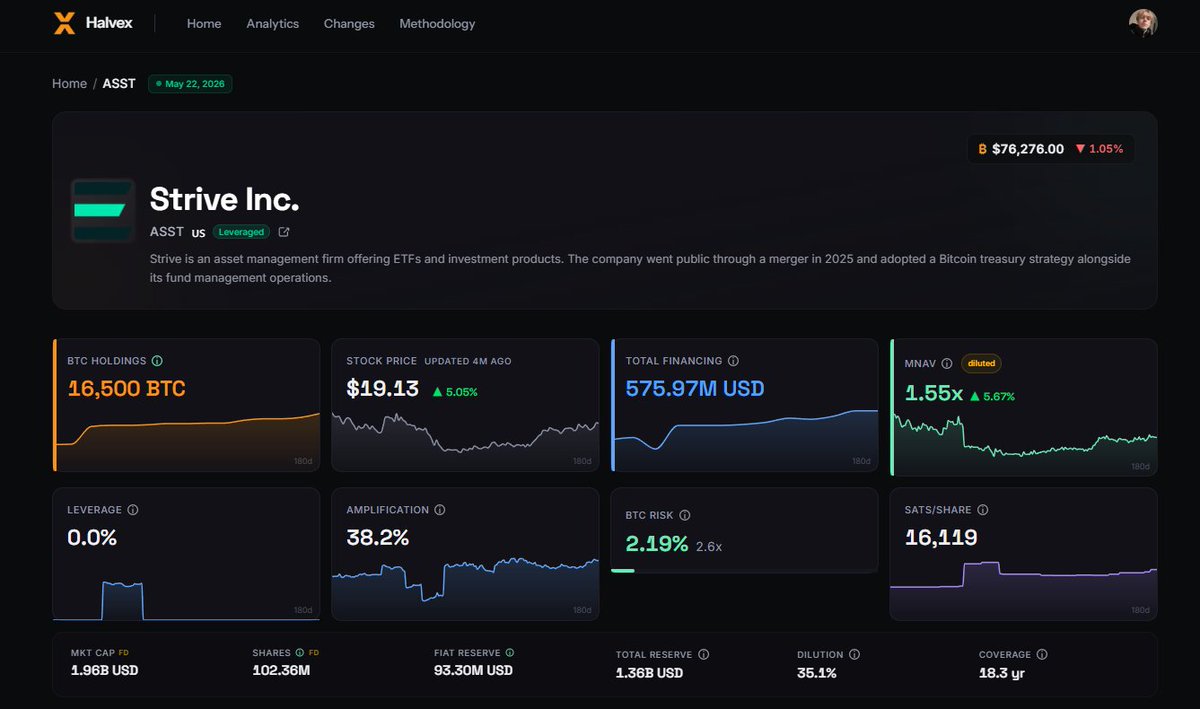Image resolution: width=1200 pixels, height=709 pixels.
Task: Click the 1.55x MNAV value
Action: tap(934, 395)
